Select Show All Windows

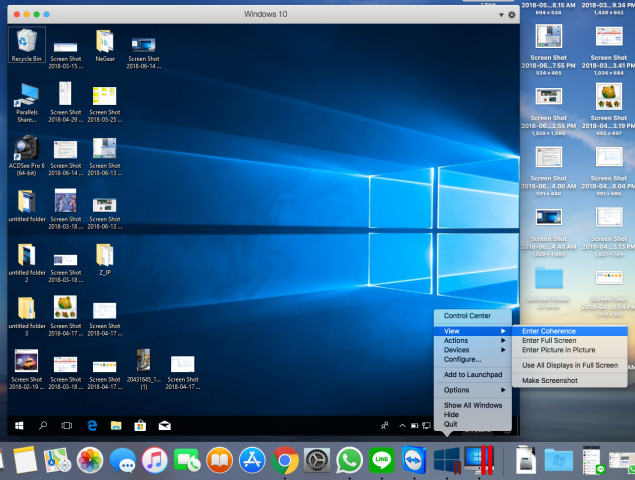[x=473, y=405]
